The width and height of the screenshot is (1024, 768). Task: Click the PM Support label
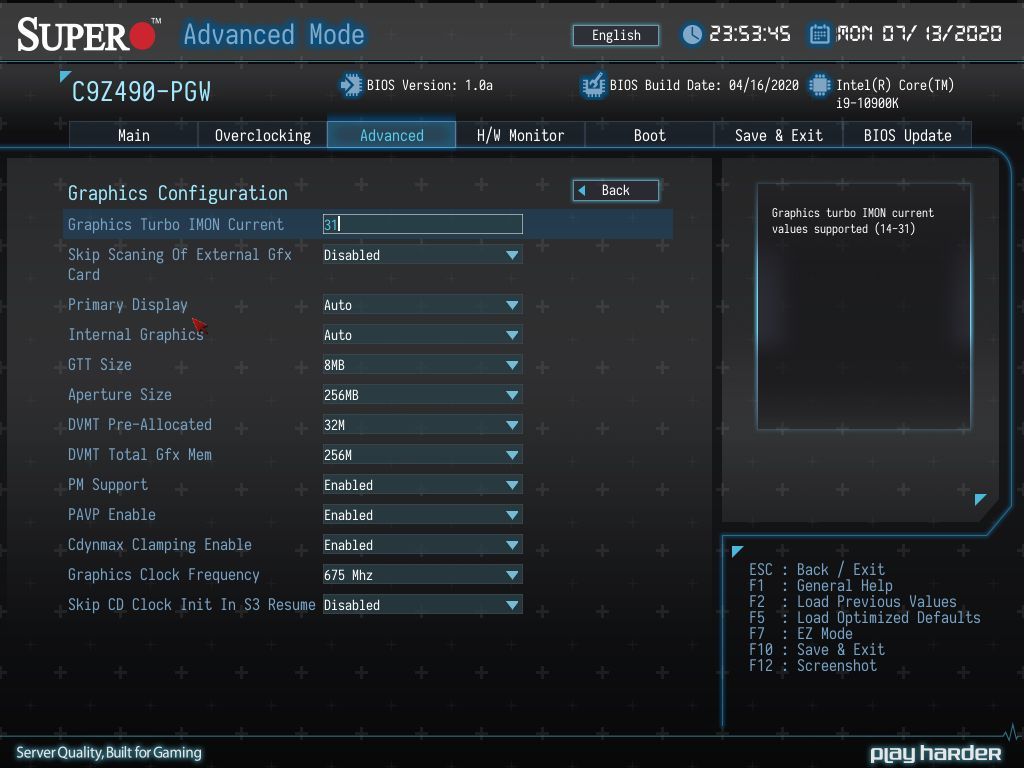point(108,485)
